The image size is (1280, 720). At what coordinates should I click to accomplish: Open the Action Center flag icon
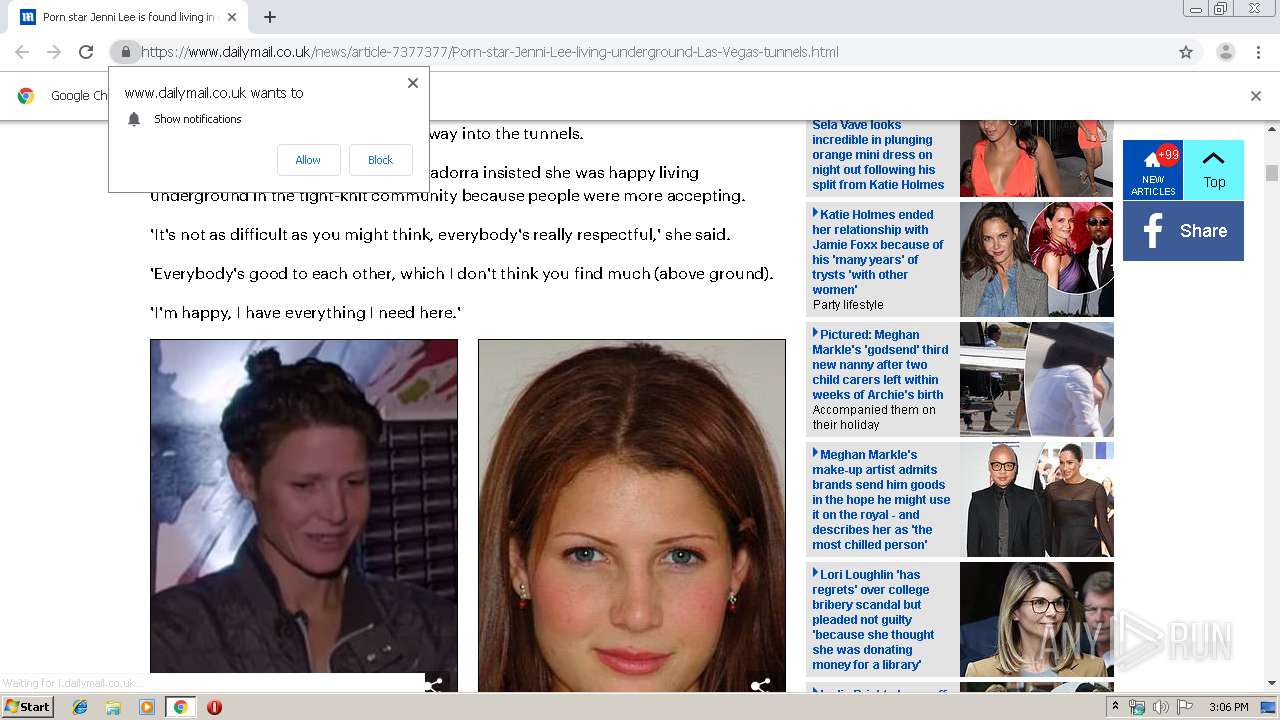click(1184, 707)
